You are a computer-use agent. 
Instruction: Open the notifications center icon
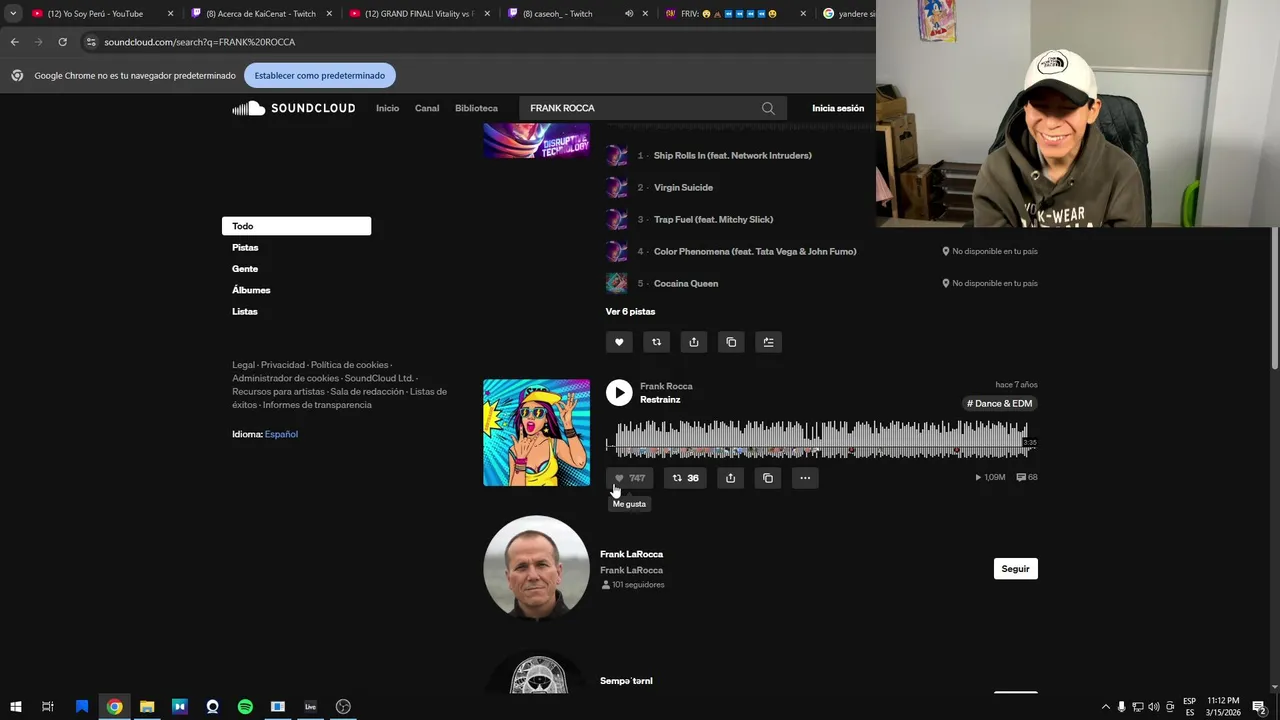(1259, 707)
